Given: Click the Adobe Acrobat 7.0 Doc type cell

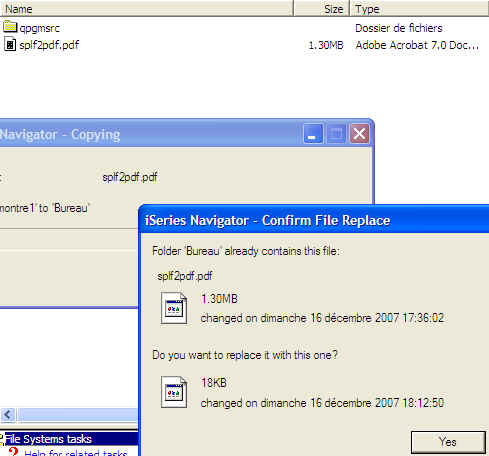Looking at the screenshot, I should pos(417,45).
